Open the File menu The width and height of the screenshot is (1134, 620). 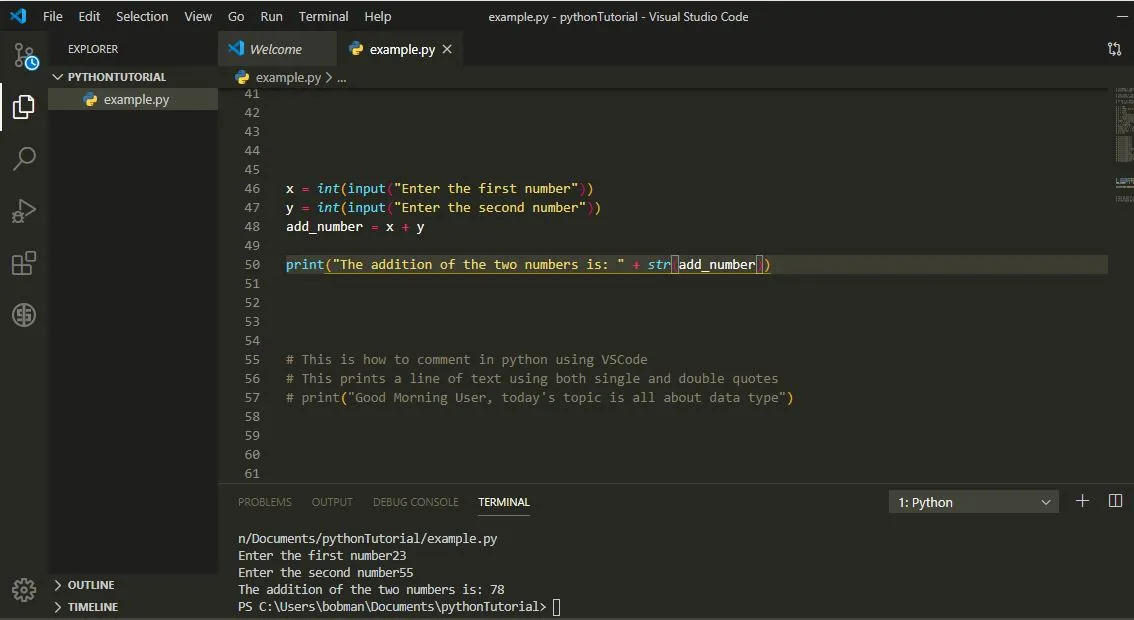(x=53, y=16)
